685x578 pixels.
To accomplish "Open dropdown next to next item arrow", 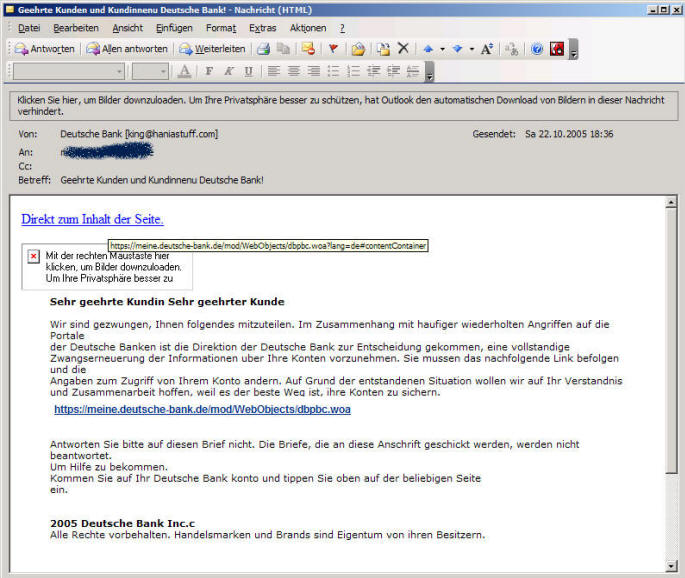I will 472,49.
